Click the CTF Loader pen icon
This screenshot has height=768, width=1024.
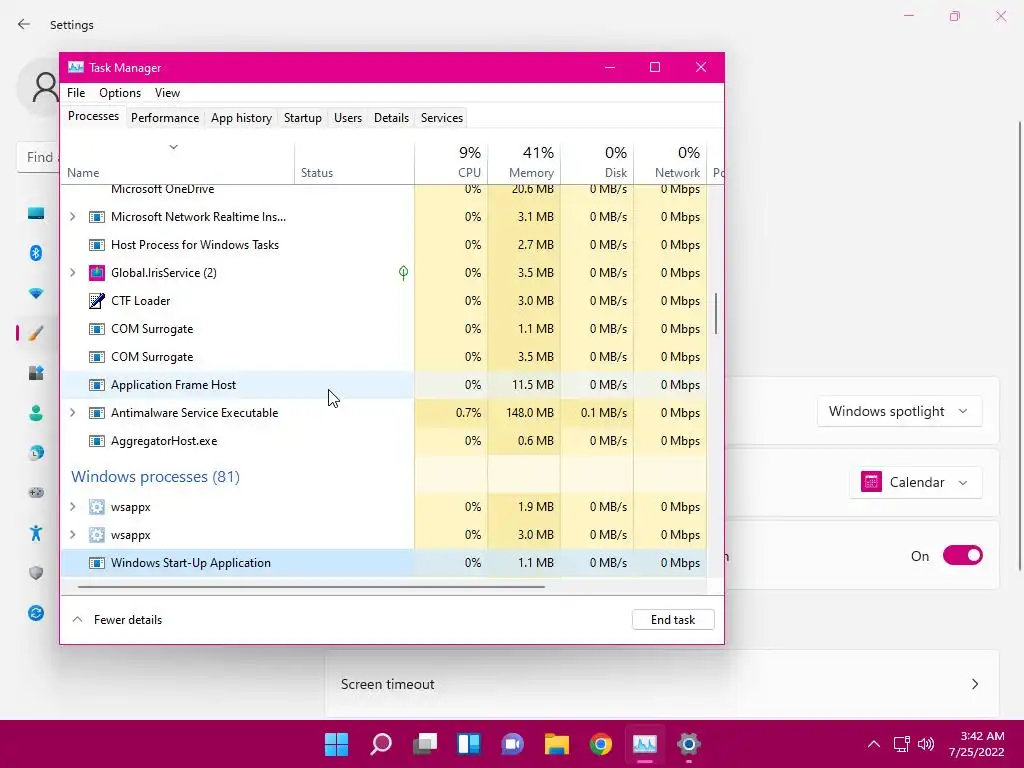(97, 301)
